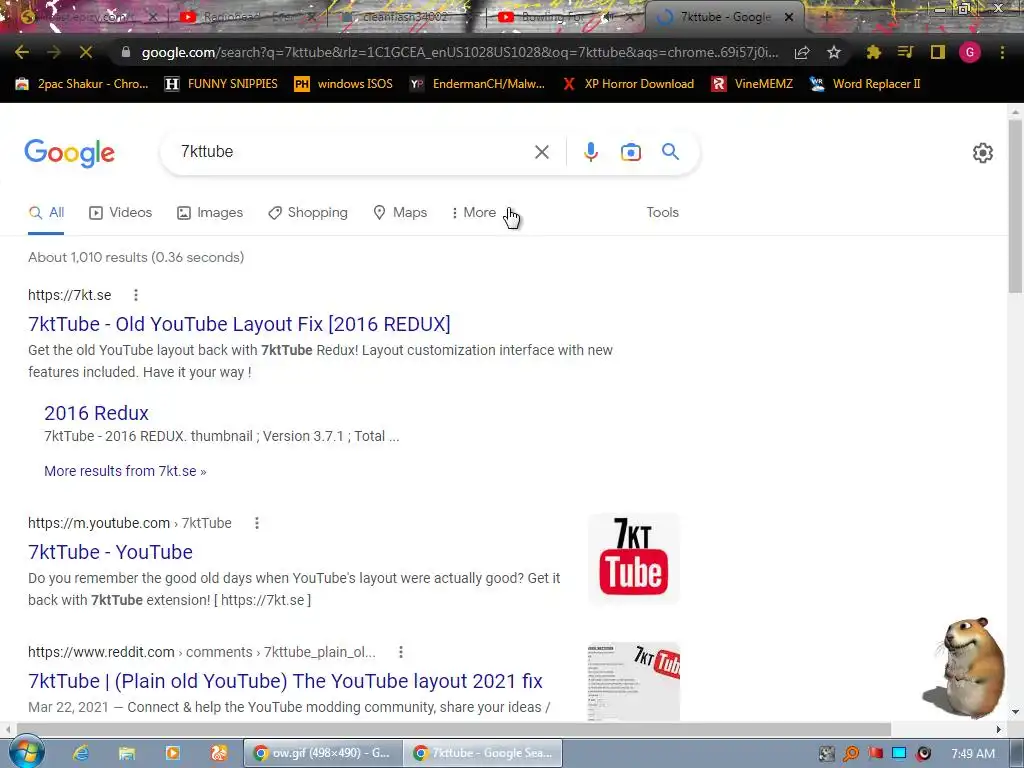This screenshot has height=768, width=1024.
Task: Open the VineMEMZ bookmark
Action: pyautogui.click(x=752, y=84)
